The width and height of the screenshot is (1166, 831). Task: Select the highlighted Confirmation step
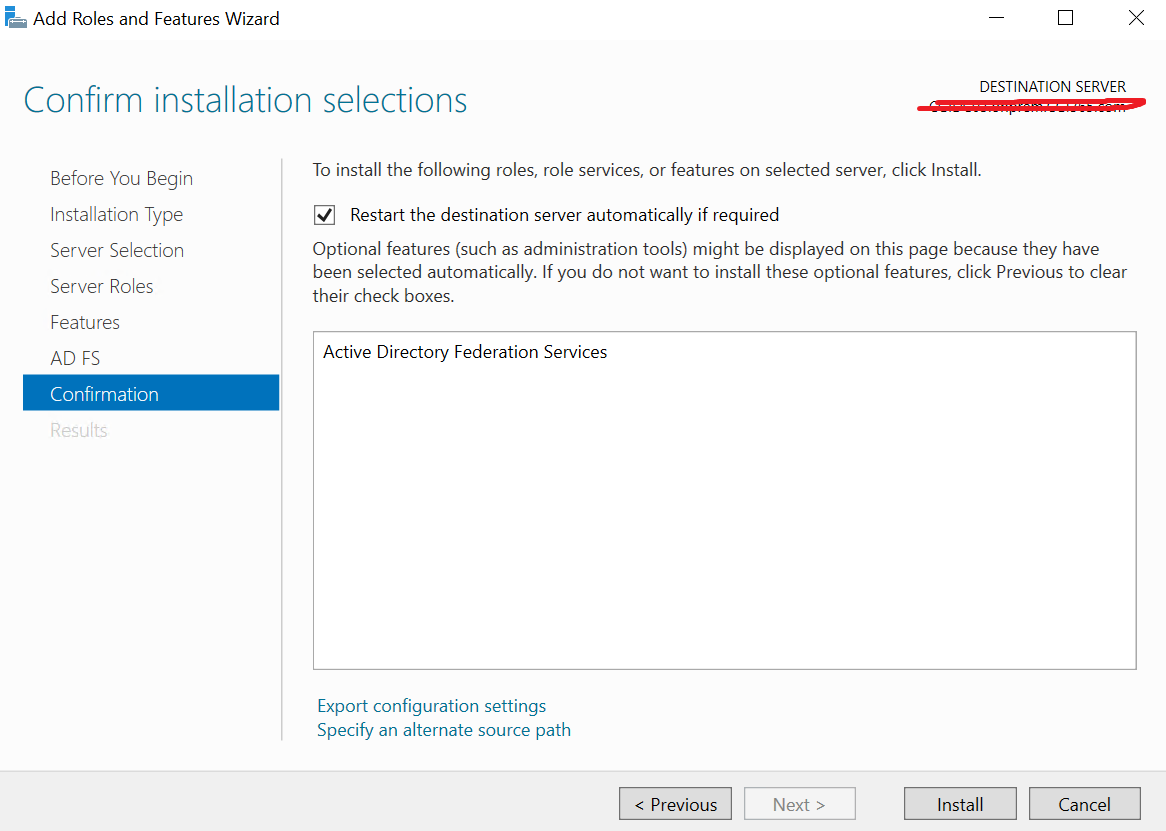104,394
